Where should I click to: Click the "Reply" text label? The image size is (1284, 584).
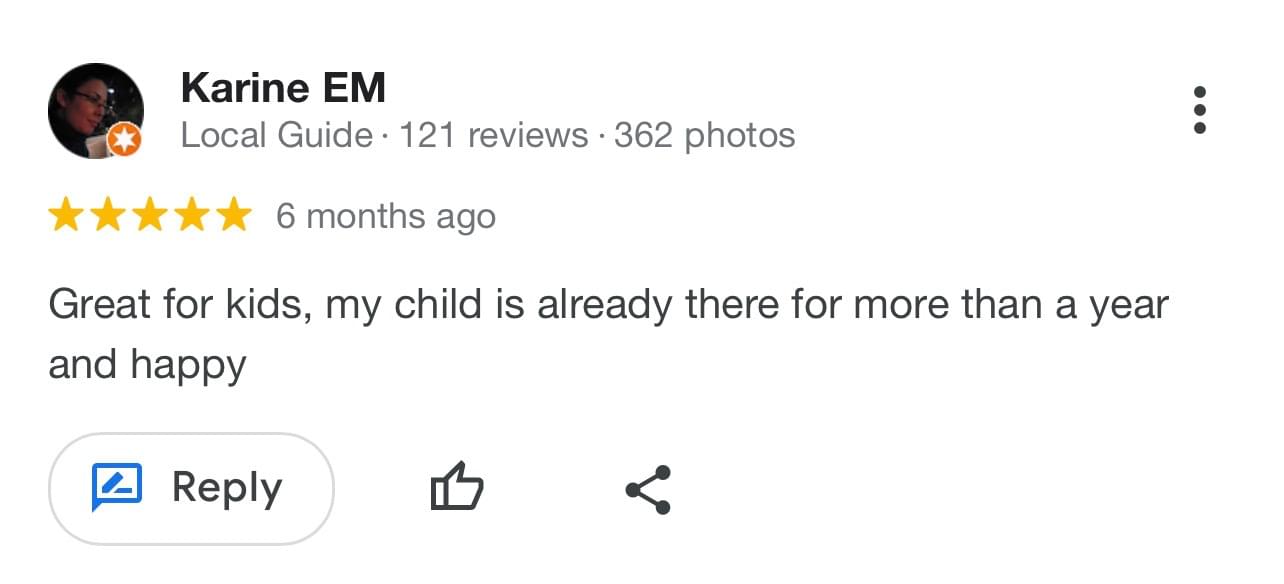click(x=227, y=488)
